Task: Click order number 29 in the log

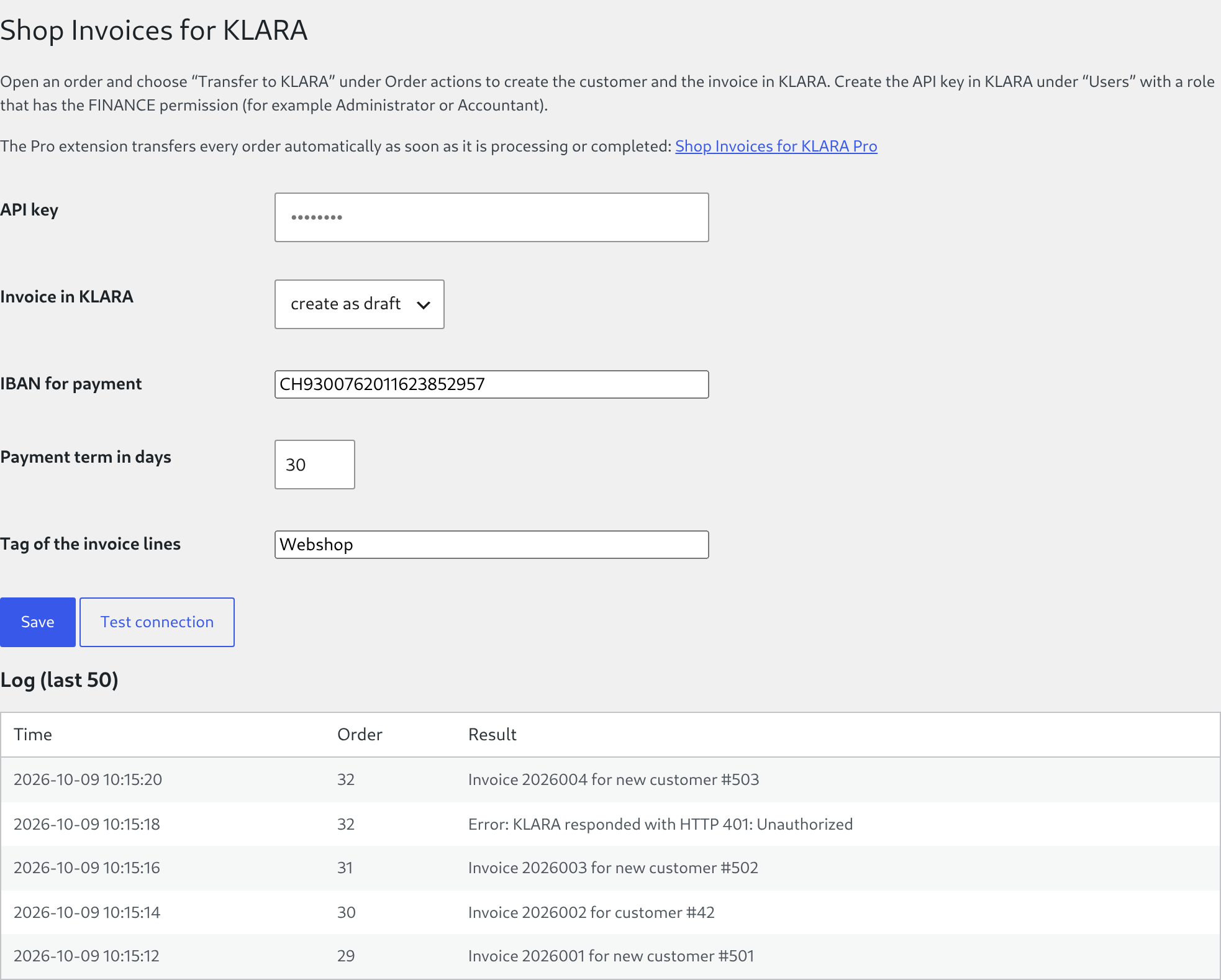Action: click(346, 956)
